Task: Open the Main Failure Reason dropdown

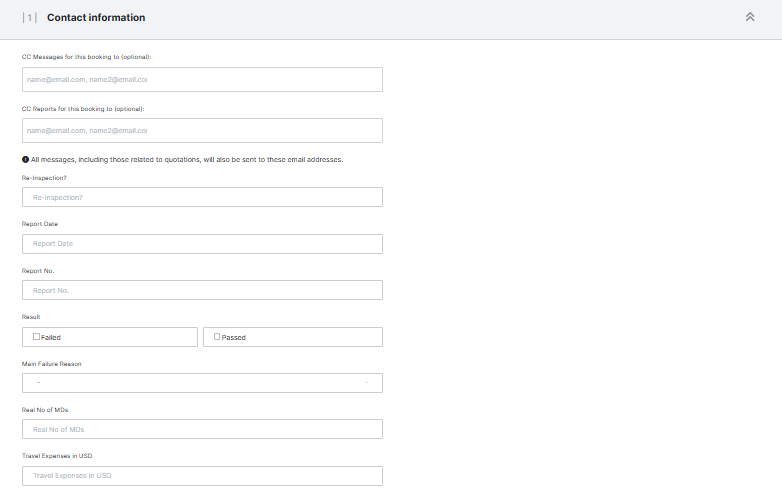Action: tap(202, 383)
